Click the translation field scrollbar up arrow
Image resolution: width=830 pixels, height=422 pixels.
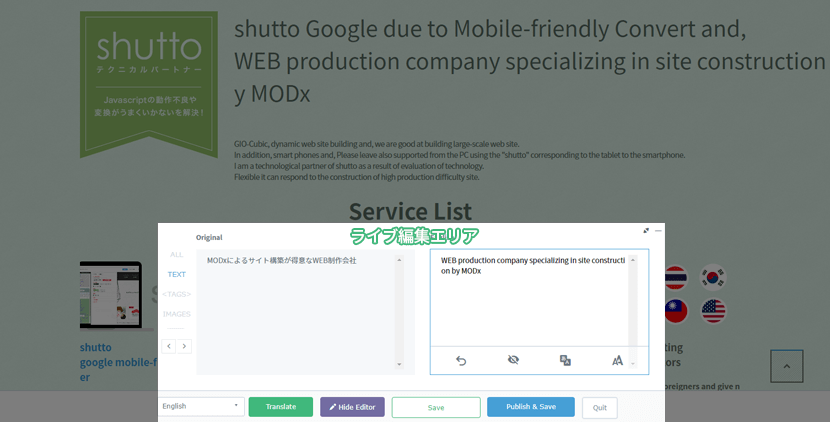(x=633, y=260)
